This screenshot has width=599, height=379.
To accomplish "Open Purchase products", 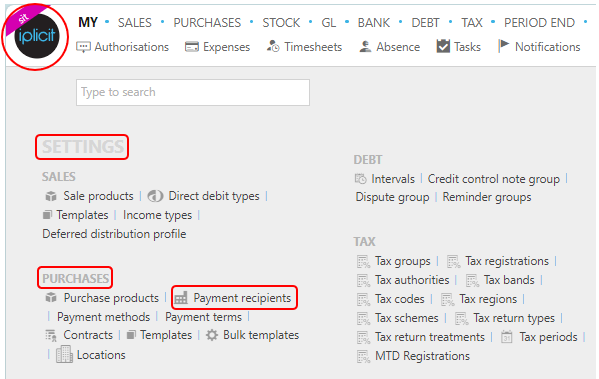I will coord(111,298).
